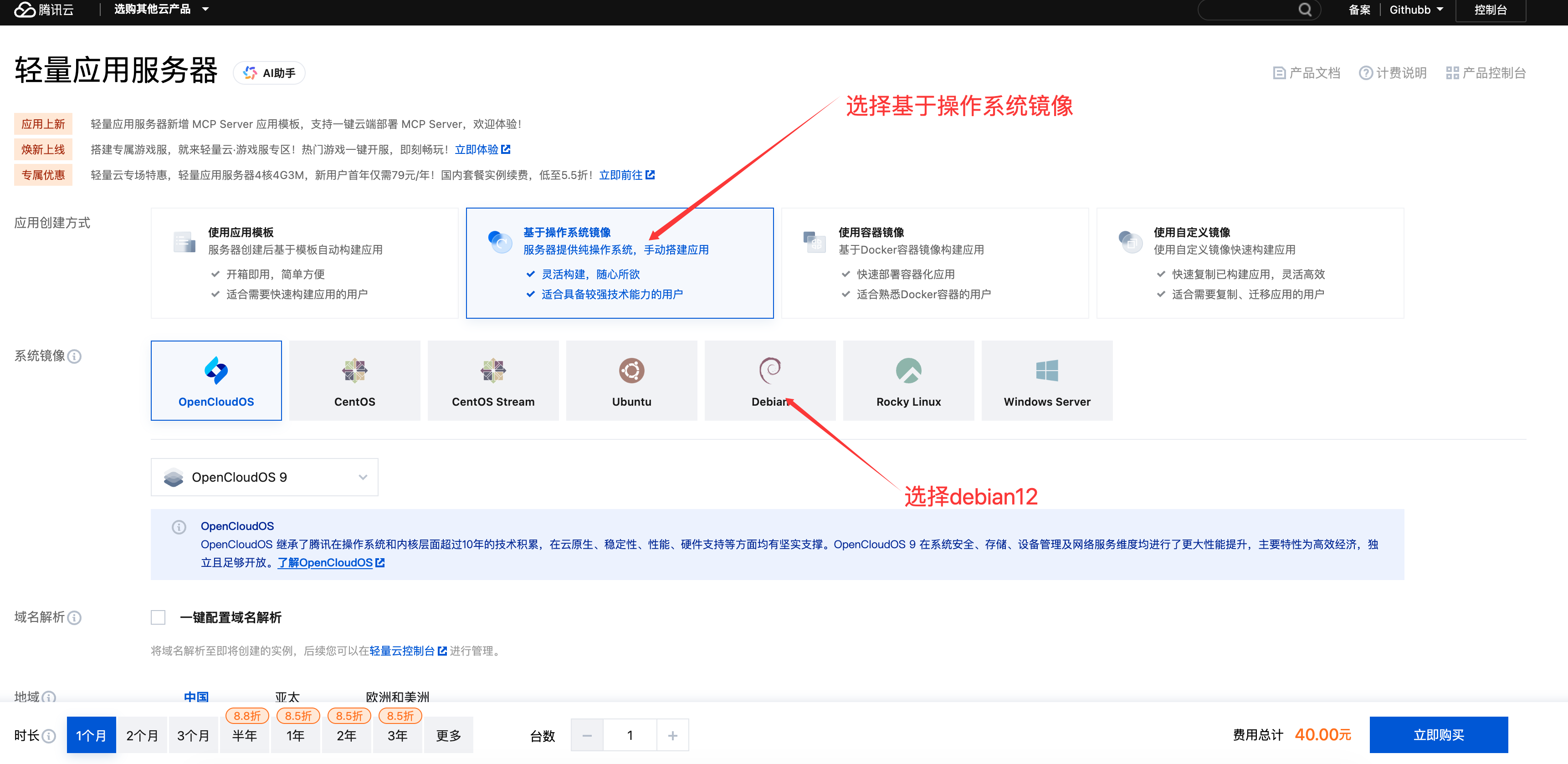Select the OpenCloudOS image icon
This screenshot has width=1568, height=764.
(x=216, y=370)
